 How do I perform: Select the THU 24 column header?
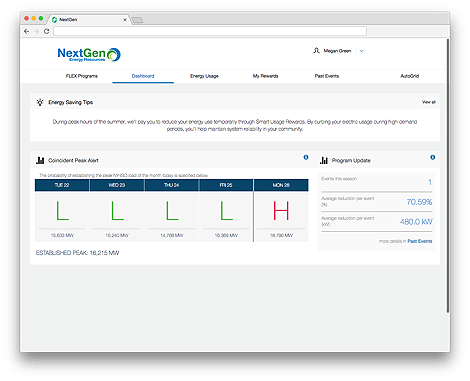[171, 185]
